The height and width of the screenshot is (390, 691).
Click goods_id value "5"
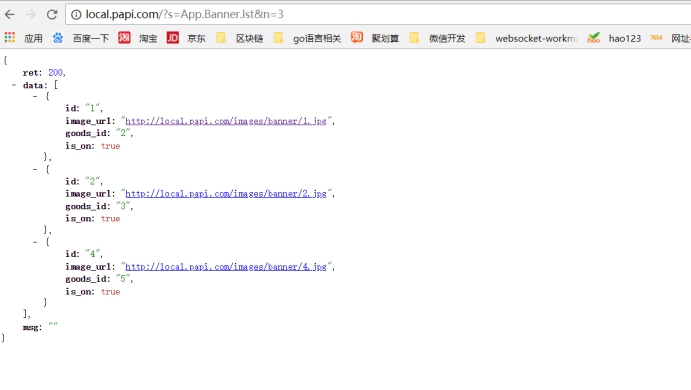(x=123, y=279)
